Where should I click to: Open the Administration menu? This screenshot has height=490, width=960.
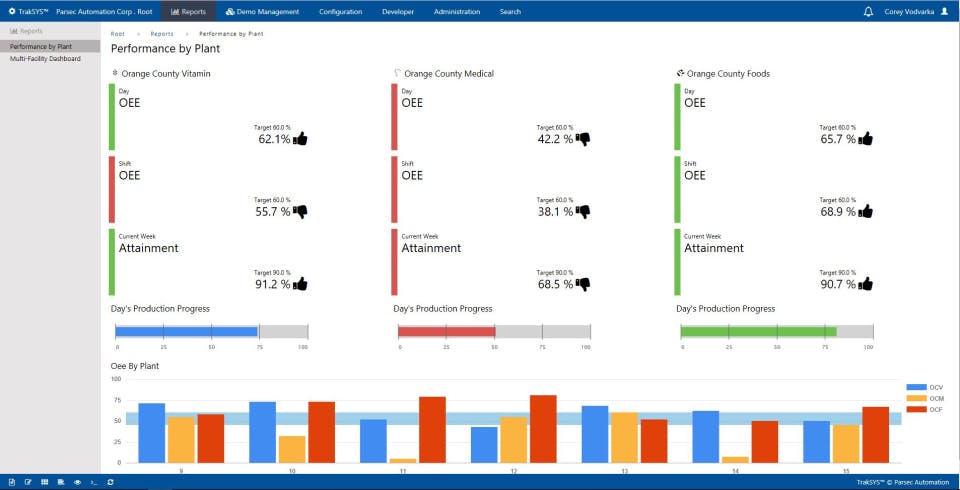click(x=457, y=12)
